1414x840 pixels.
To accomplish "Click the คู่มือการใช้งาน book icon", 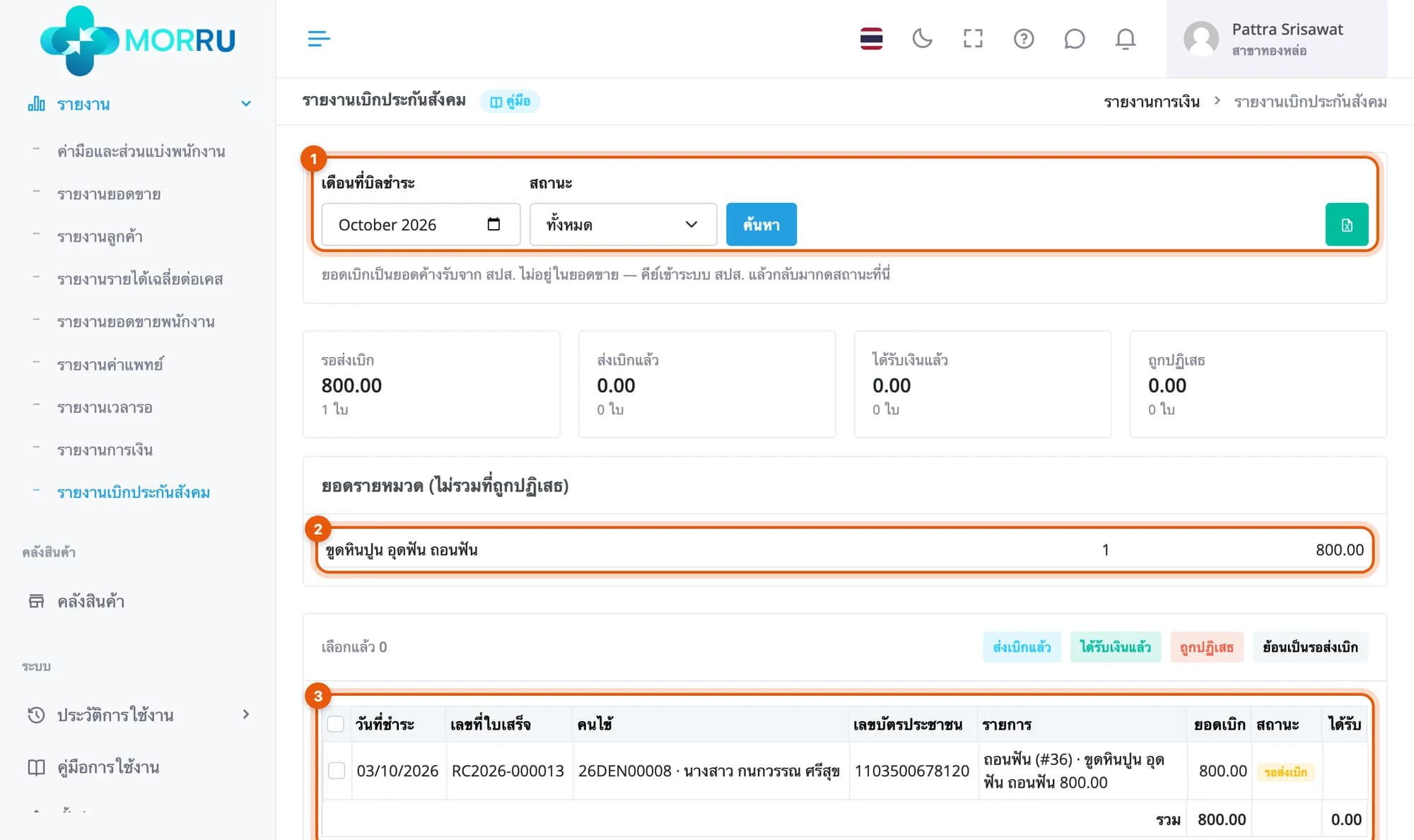I will (36, 767).
